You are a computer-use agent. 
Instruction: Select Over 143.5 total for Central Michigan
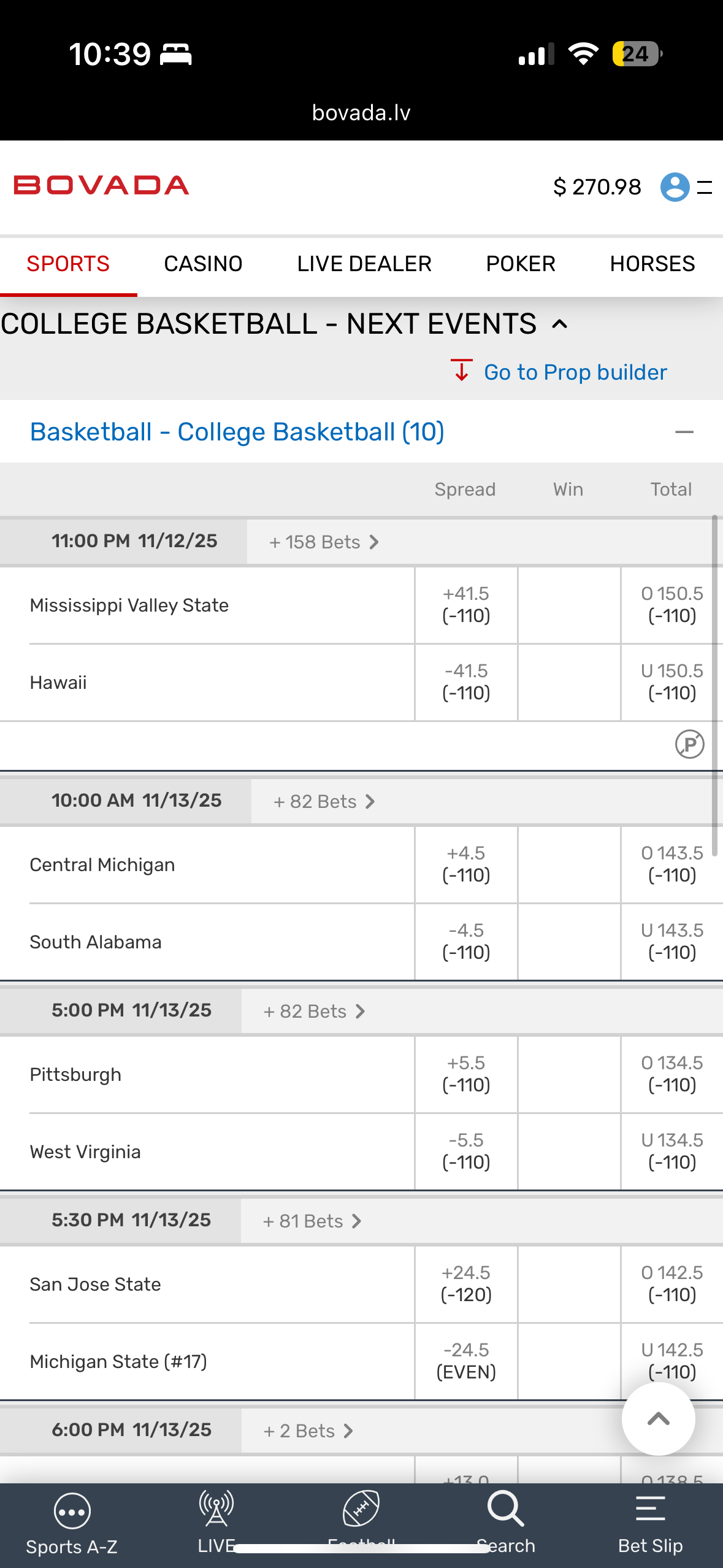(671, 864)
